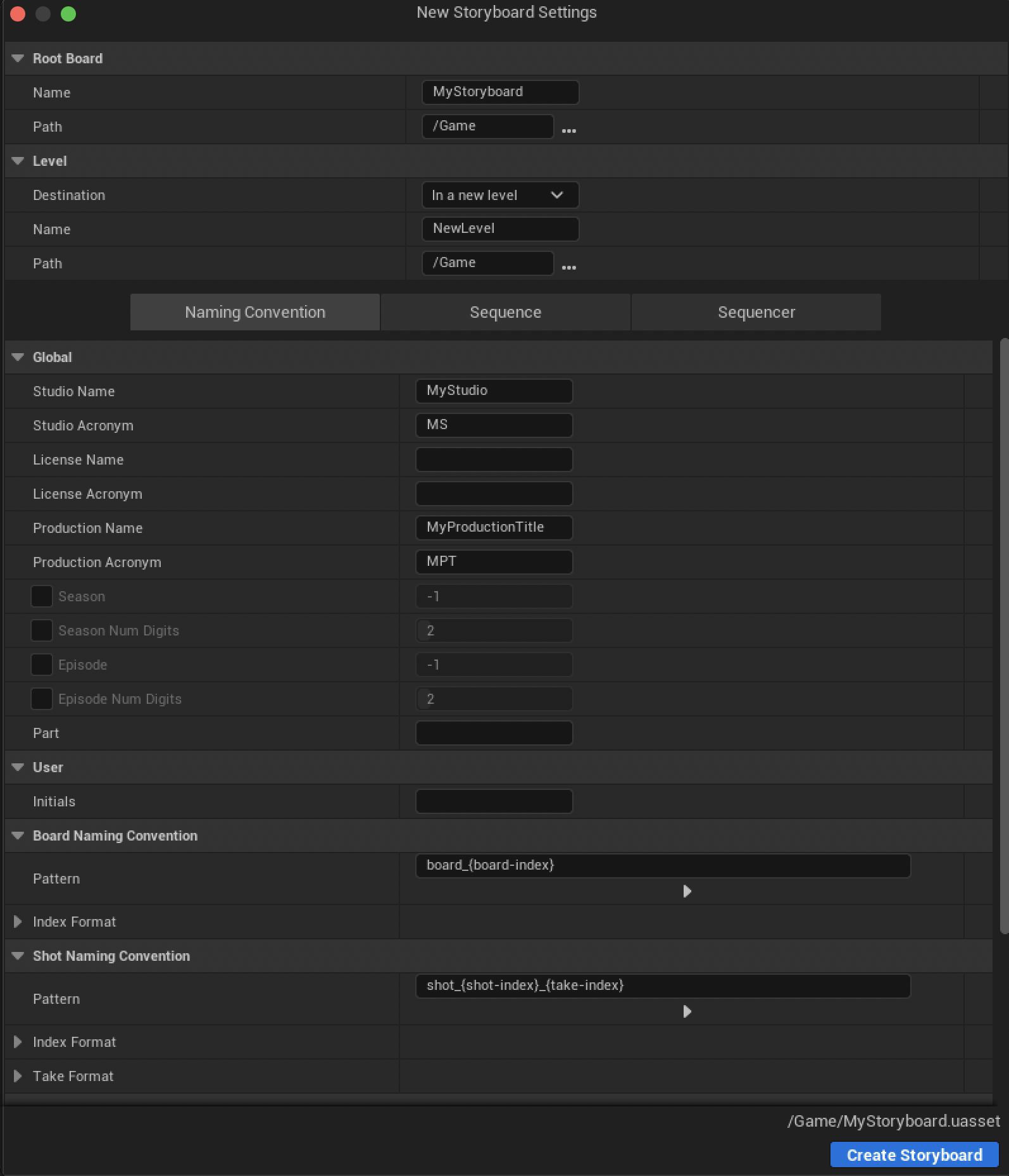Tick the Season Num Digits checkbox
This screenshot has width=1009, height=1176.
point(42,630)
